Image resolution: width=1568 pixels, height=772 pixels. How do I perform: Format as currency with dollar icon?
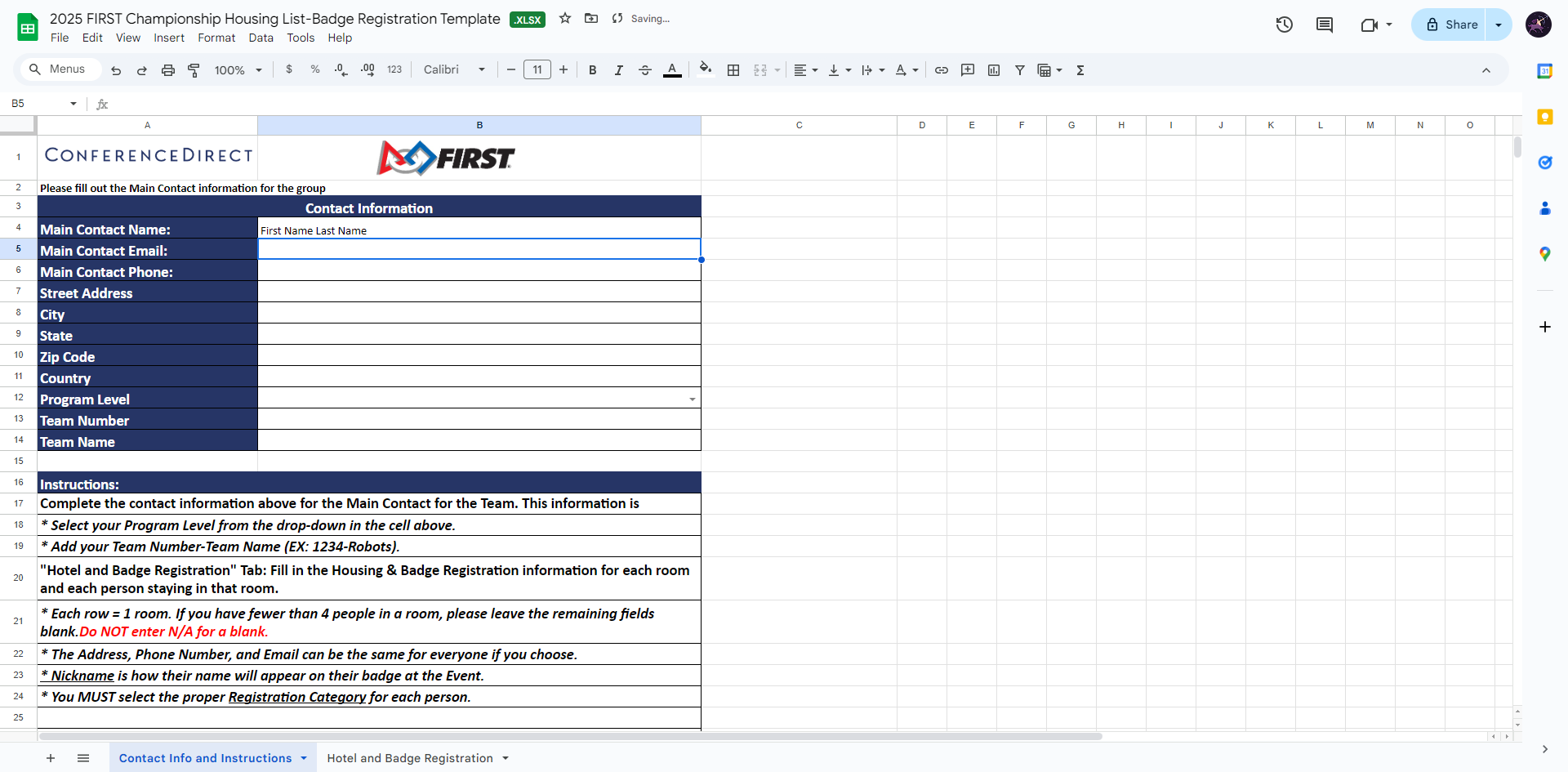coord(289,69)
